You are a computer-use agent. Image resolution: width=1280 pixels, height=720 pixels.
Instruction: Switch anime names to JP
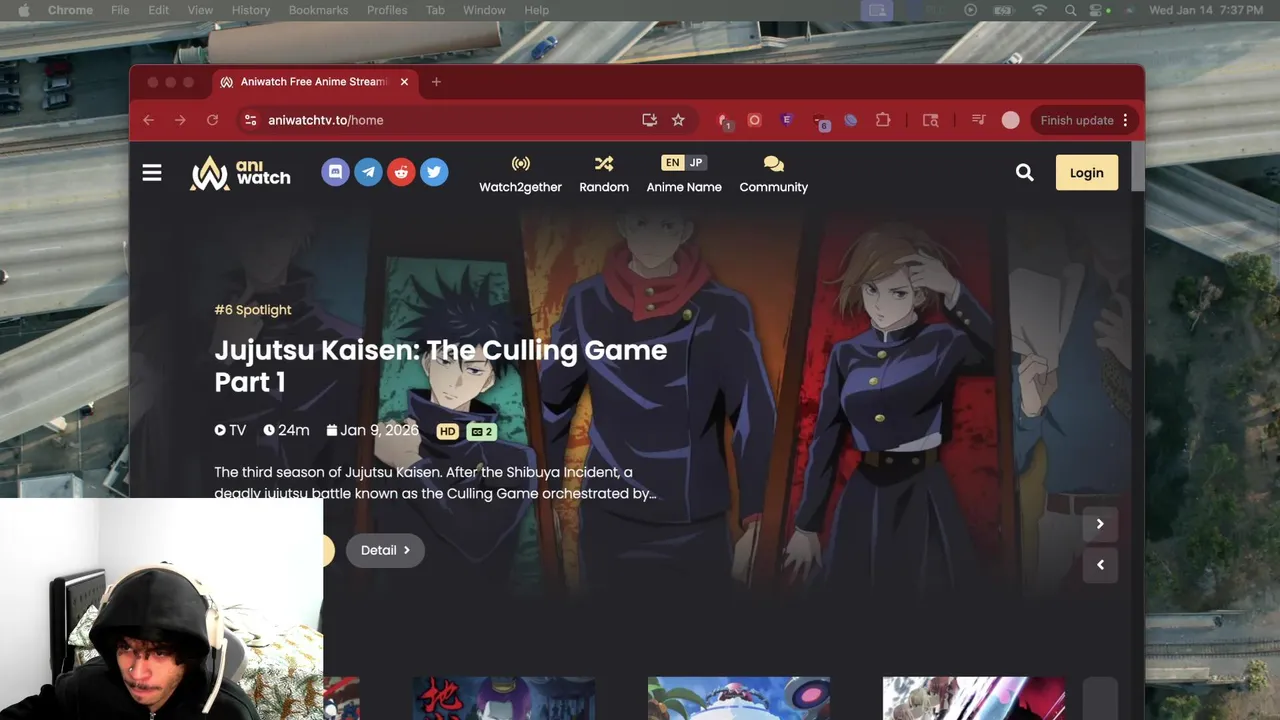696,162
